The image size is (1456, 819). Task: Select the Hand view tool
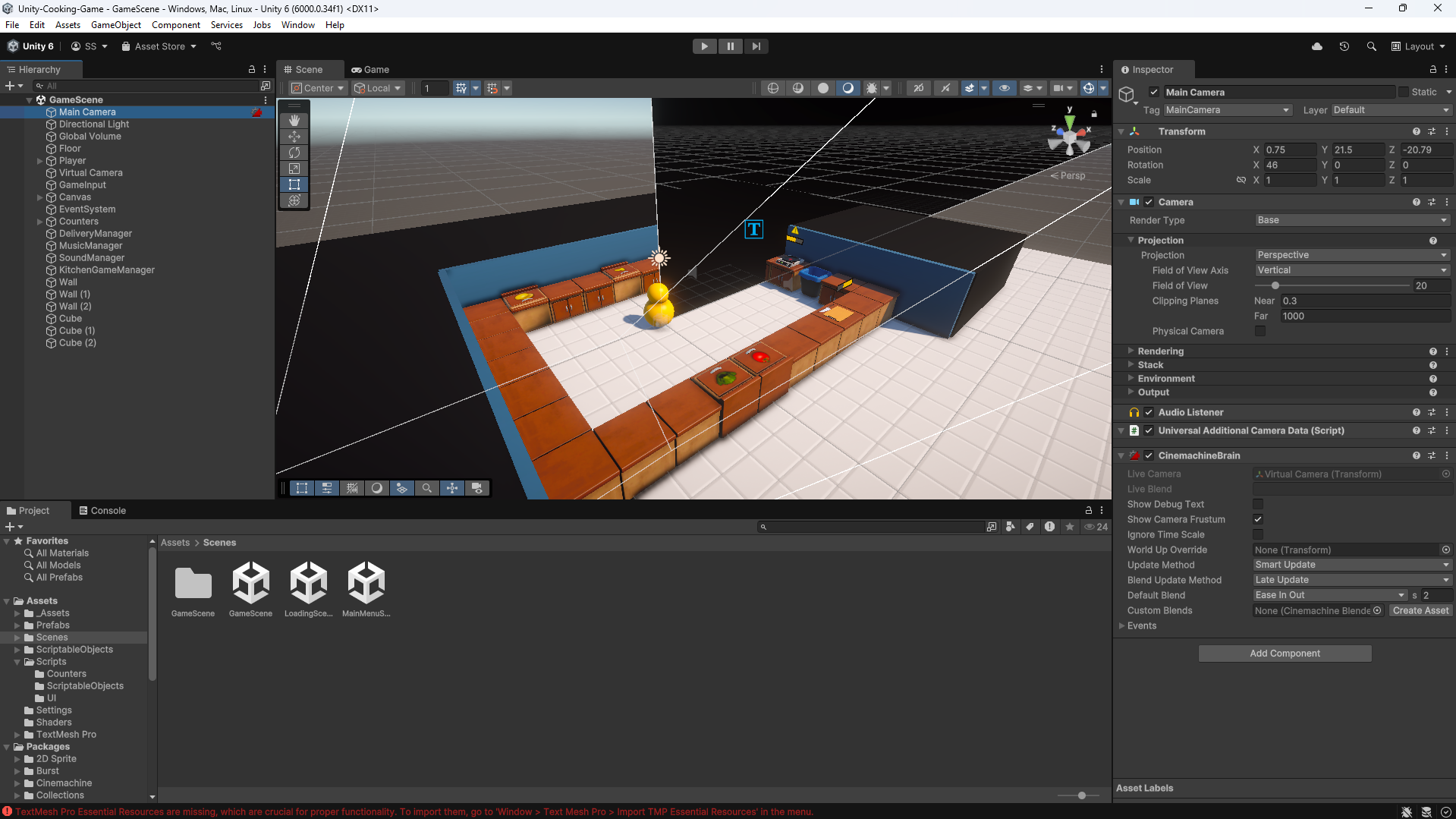[x=294, y=121]
